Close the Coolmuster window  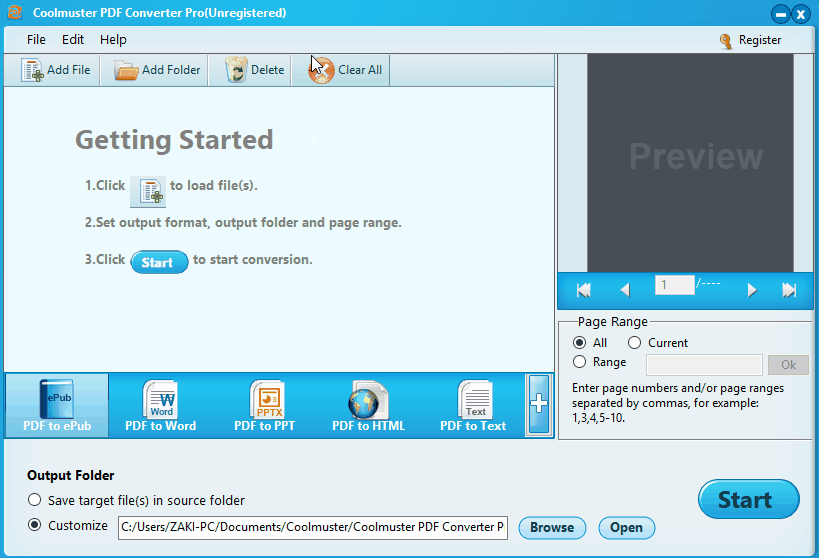click(801, 14)
